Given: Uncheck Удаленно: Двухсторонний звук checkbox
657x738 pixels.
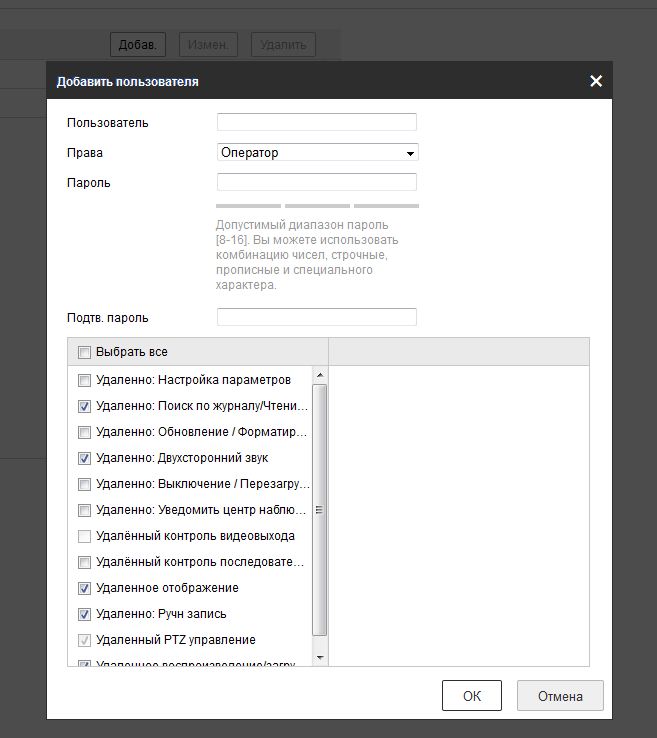Looking at the screenshot, I should pos(84,458).
